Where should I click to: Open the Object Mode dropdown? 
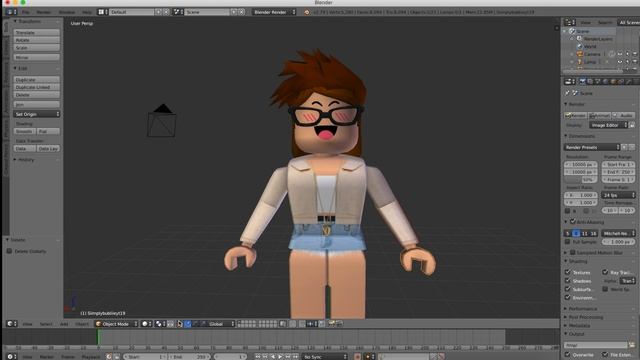point(116,324)
